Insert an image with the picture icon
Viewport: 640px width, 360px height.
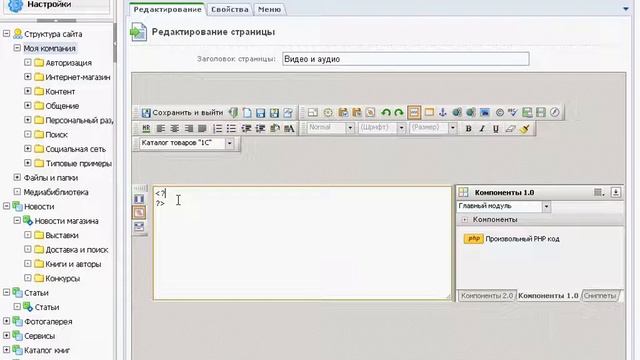pos(484,112)
